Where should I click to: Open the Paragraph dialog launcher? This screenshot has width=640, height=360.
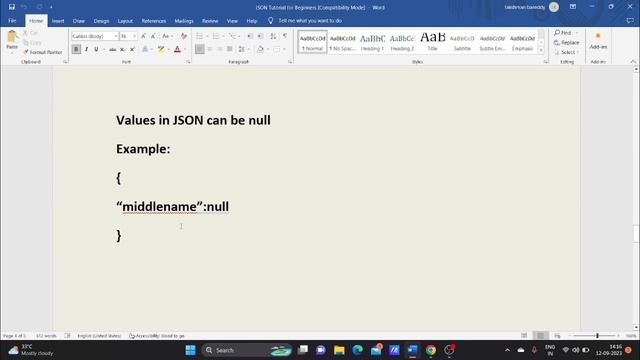coord(290,62)
